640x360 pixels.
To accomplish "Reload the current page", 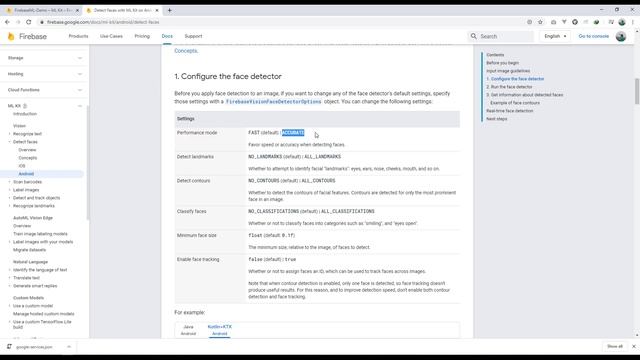I will point(29,22).
